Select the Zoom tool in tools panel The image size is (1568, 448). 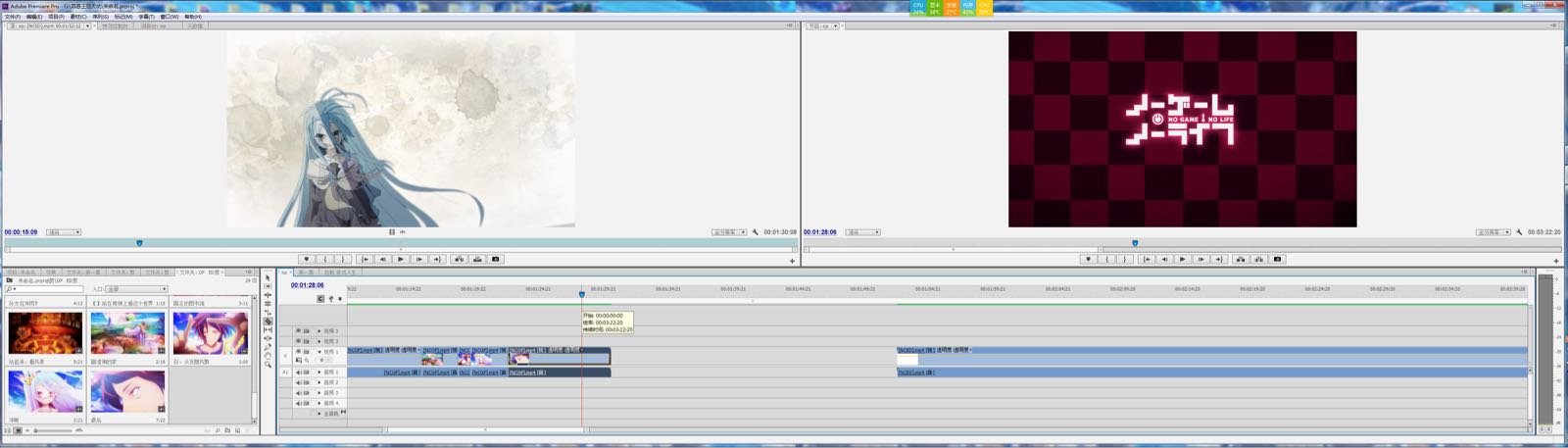[268, 364]
